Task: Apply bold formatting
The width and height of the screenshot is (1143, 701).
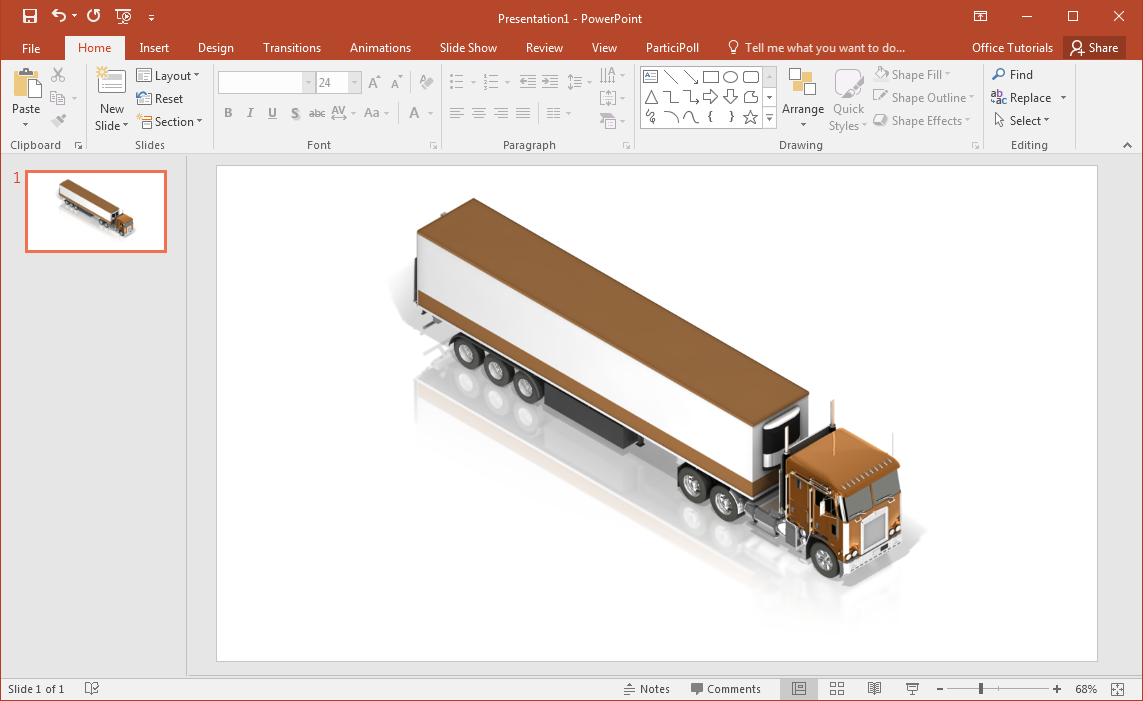Action: point(228,112)
